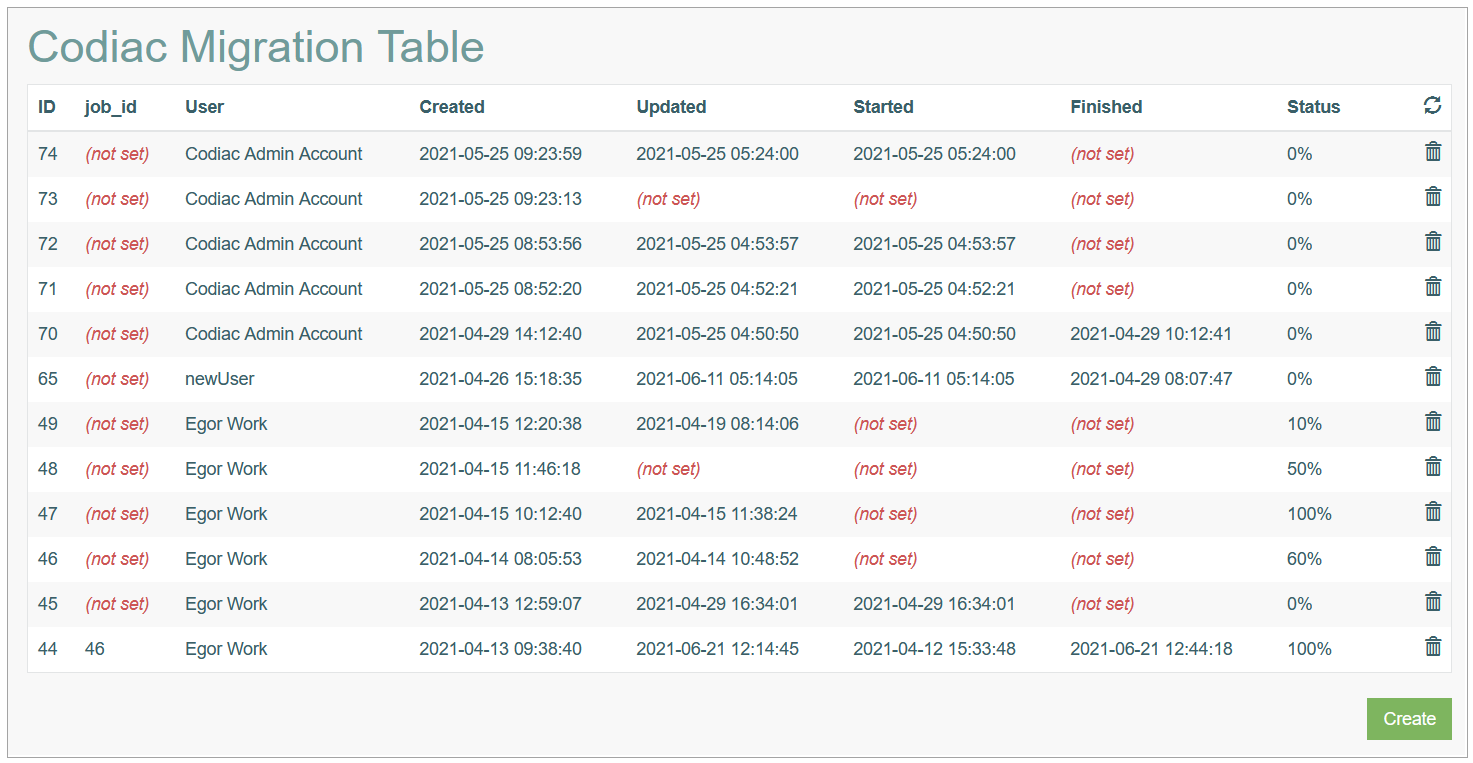Delete migration row with ID 70
This screenshot has height=763, width=1473.
click(x=1433, y=331)
